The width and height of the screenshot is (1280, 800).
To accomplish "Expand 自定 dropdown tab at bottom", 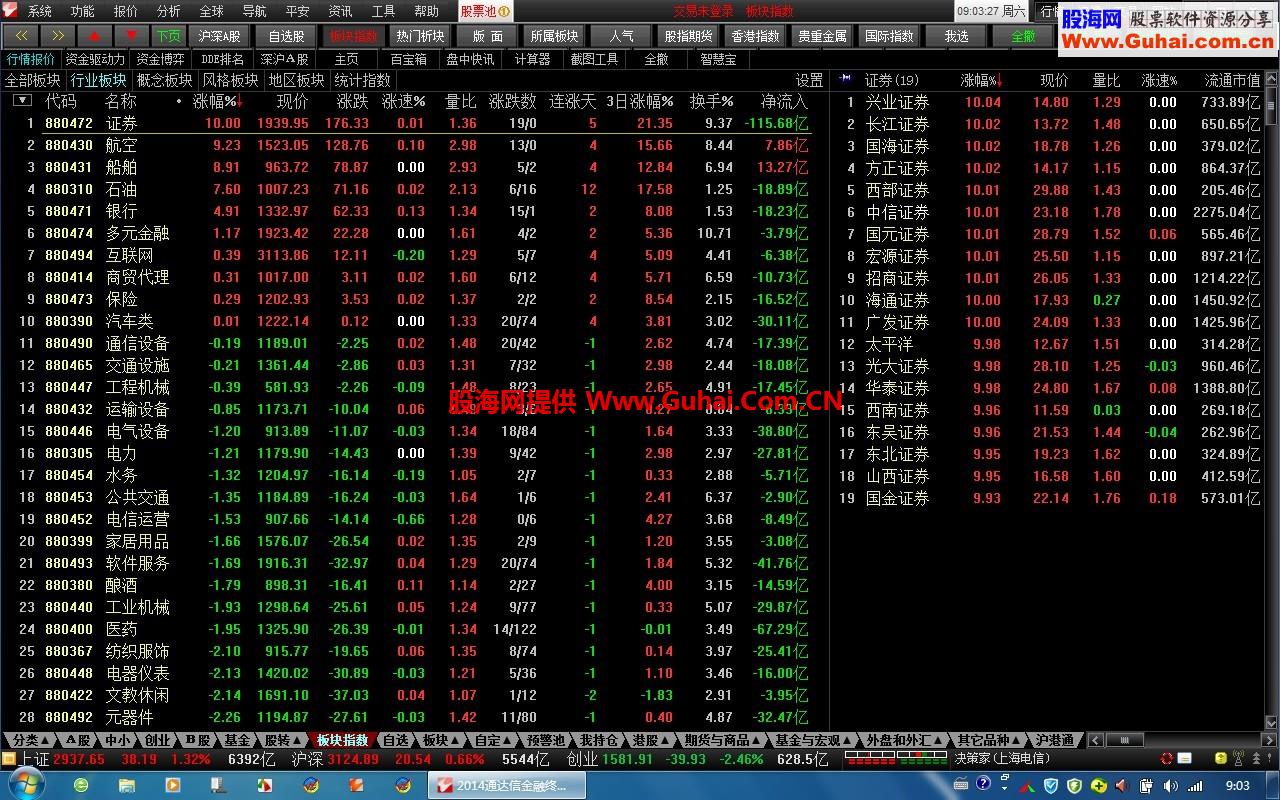I will (494, 740).
